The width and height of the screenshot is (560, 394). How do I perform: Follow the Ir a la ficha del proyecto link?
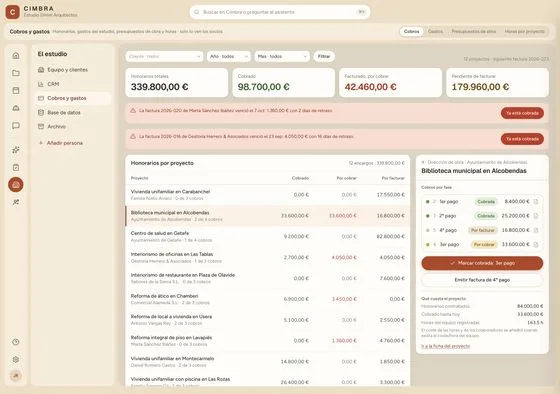pyautogui.click(x=445, y=346)
